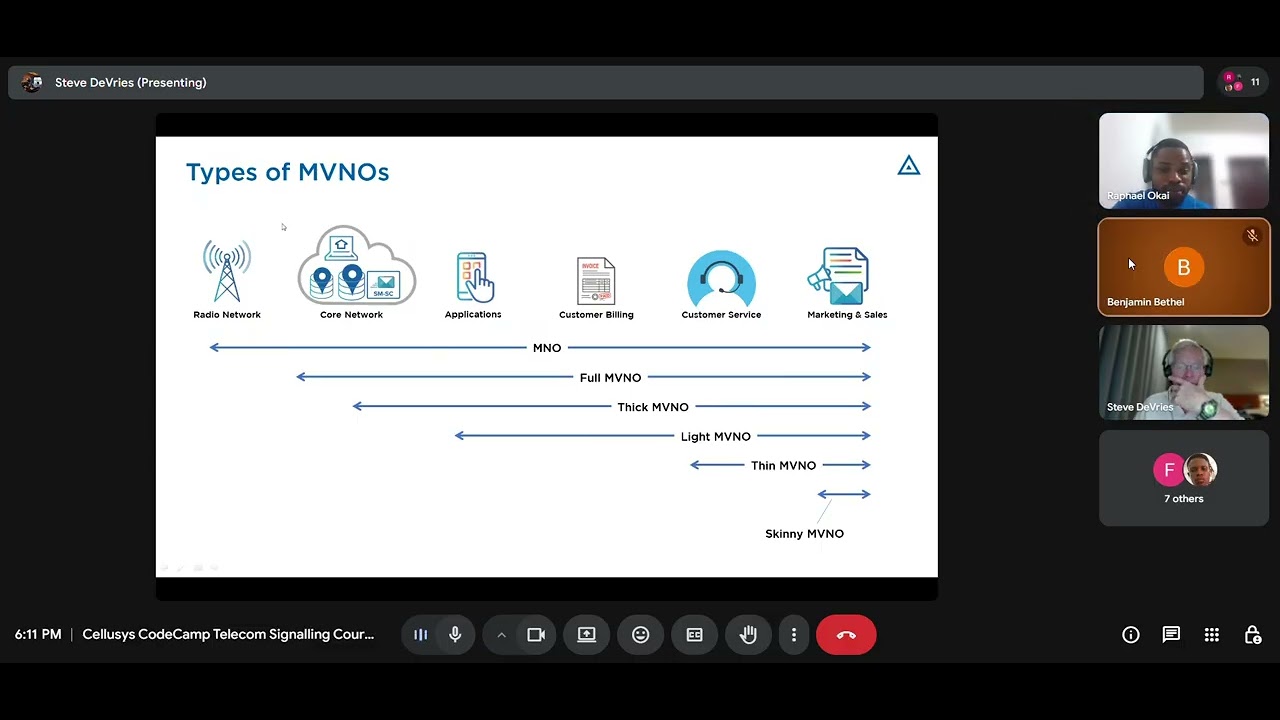Raise hand in the meeting
1280x720 pixels.
point(748,635)
